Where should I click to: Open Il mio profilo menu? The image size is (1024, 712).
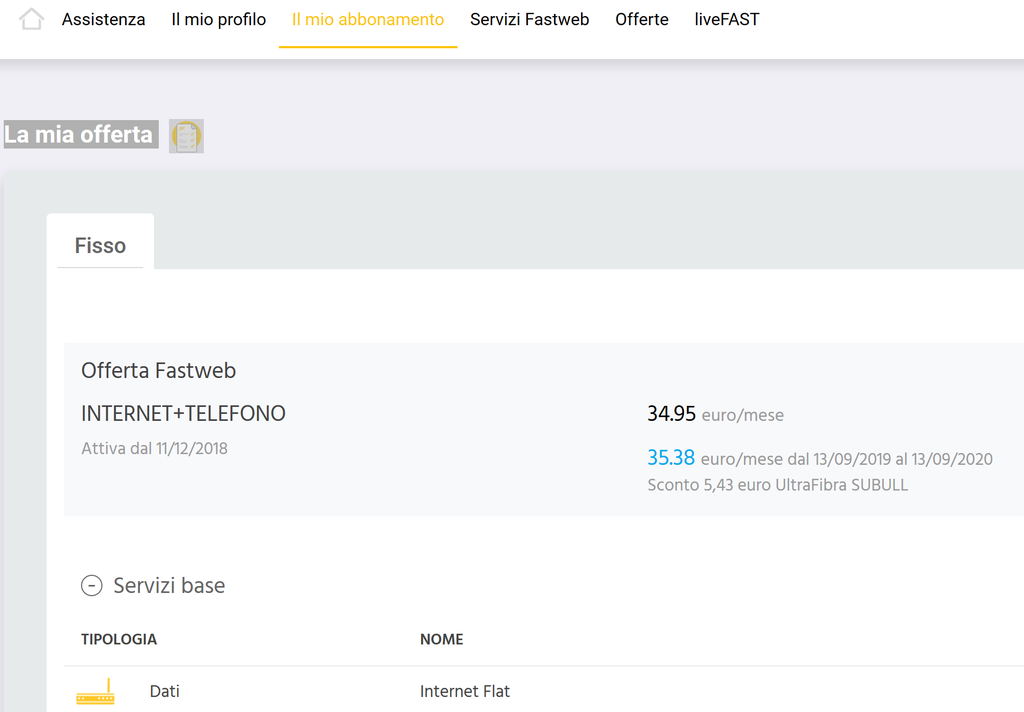(x=218, y=20)
